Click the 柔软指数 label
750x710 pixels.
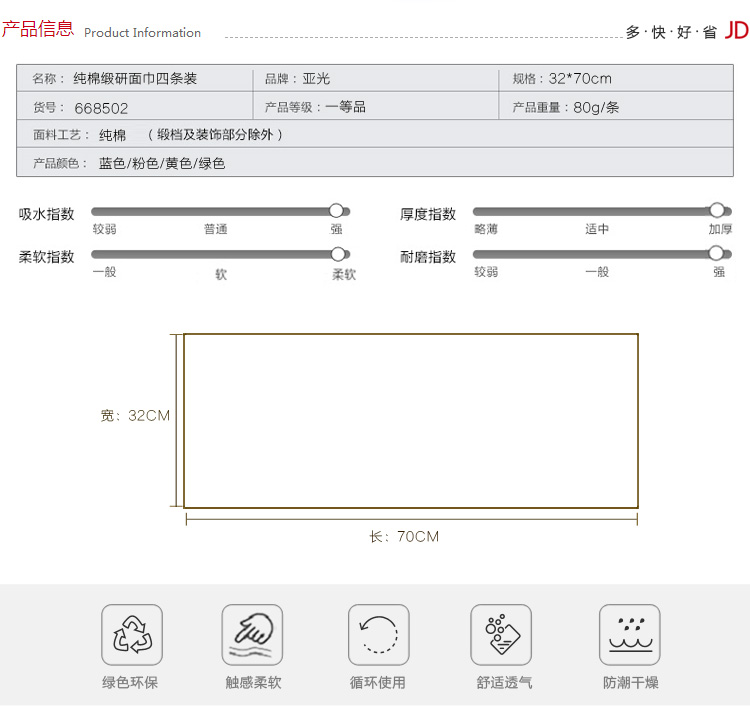pos(46,257)
